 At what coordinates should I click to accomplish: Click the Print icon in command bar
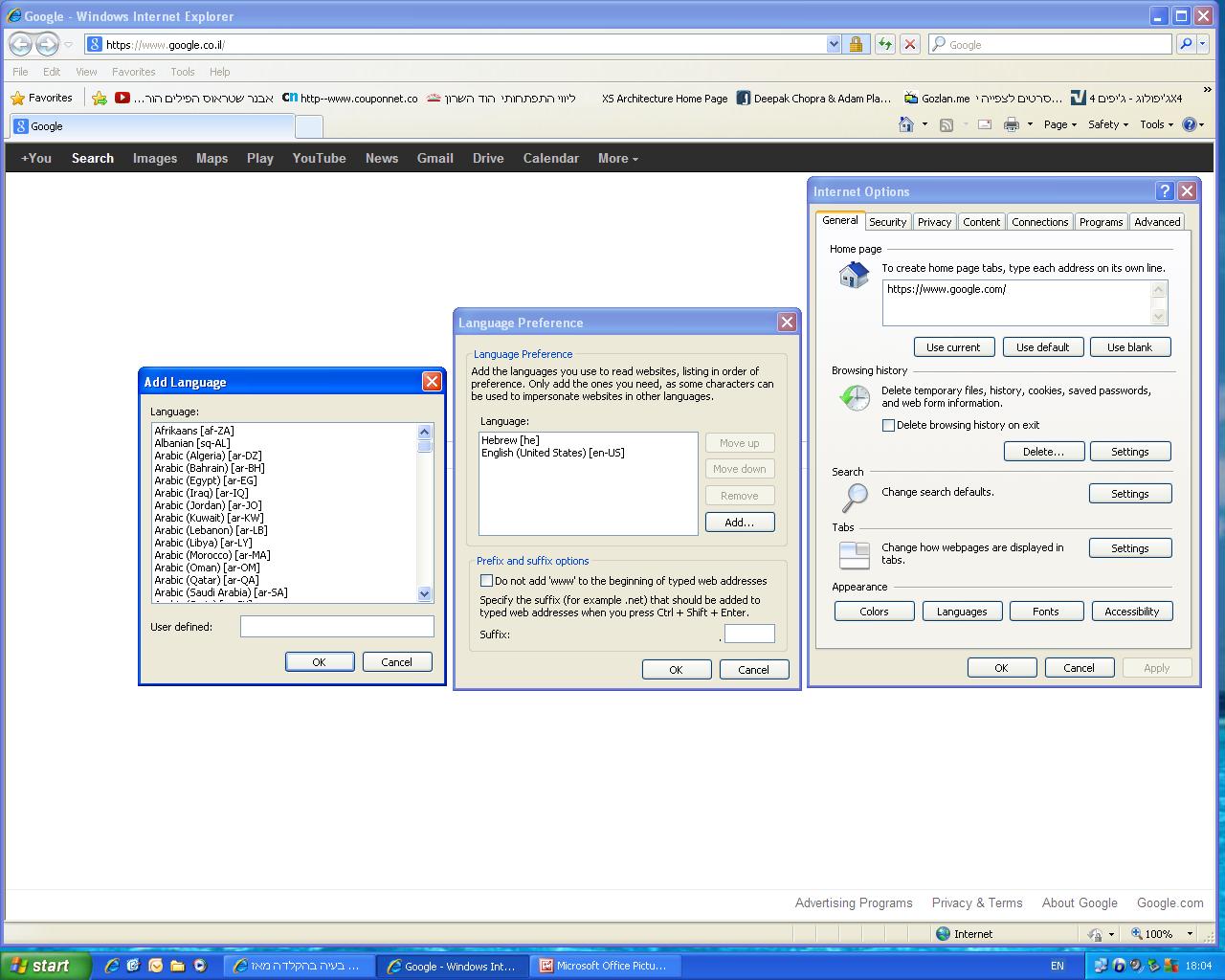[x=1011, y=124]
